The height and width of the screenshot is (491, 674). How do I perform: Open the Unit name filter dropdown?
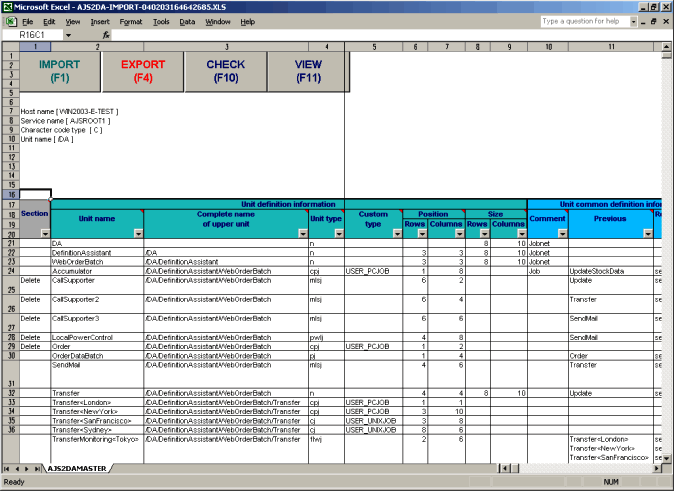click(x=138, y=233)
